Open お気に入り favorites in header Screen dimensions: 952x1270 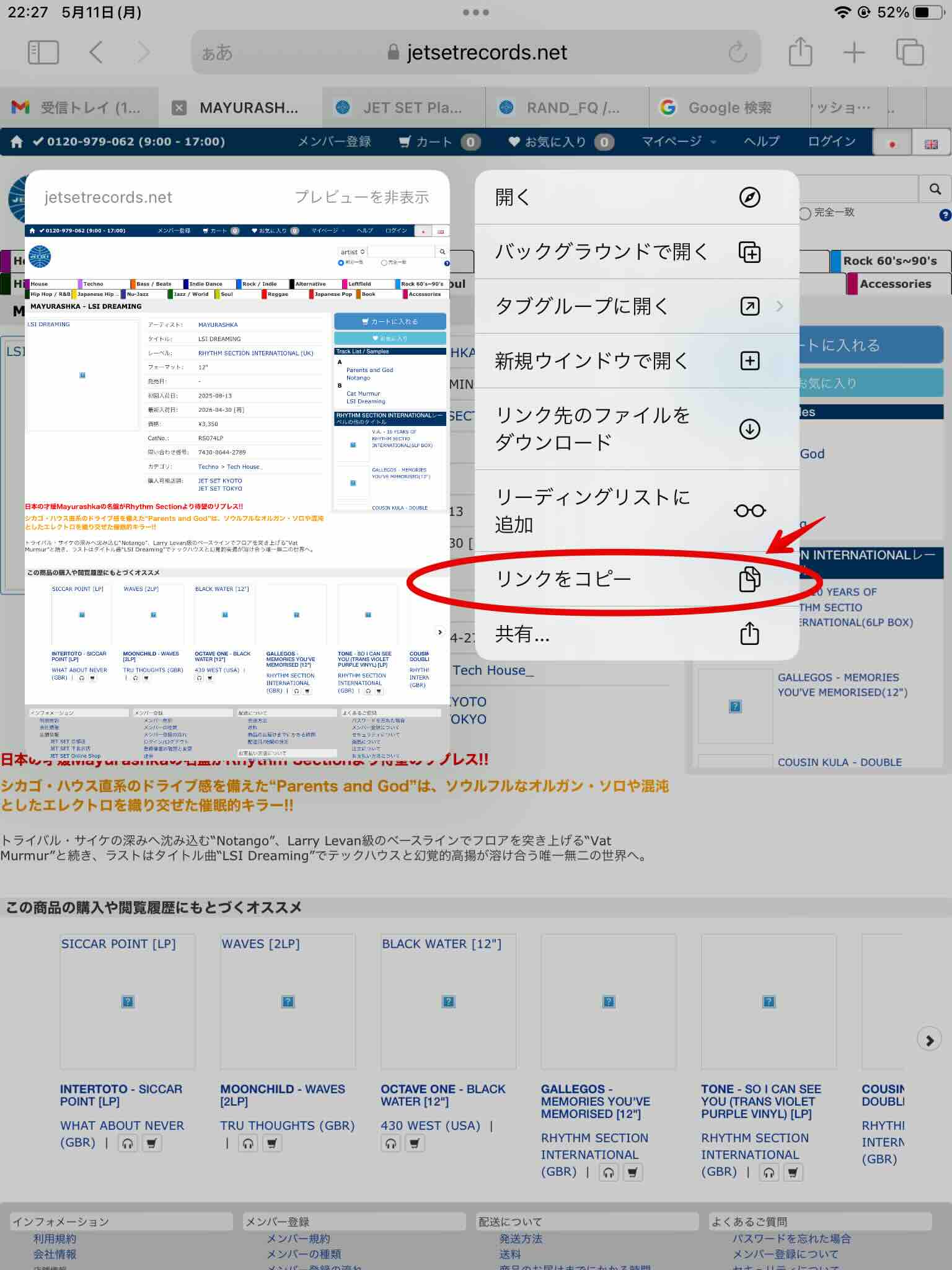[x=560, y=142]
